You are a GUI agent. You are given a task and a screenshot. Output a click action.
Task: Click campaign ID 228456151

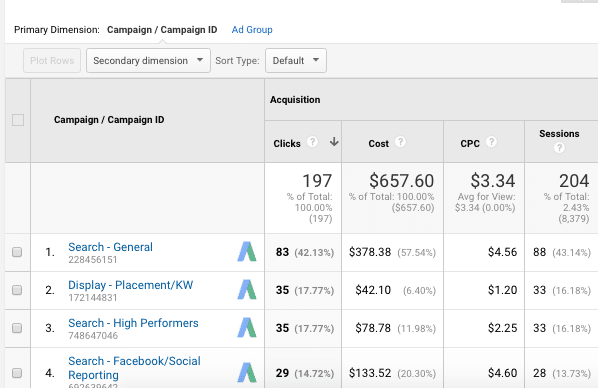93,260
